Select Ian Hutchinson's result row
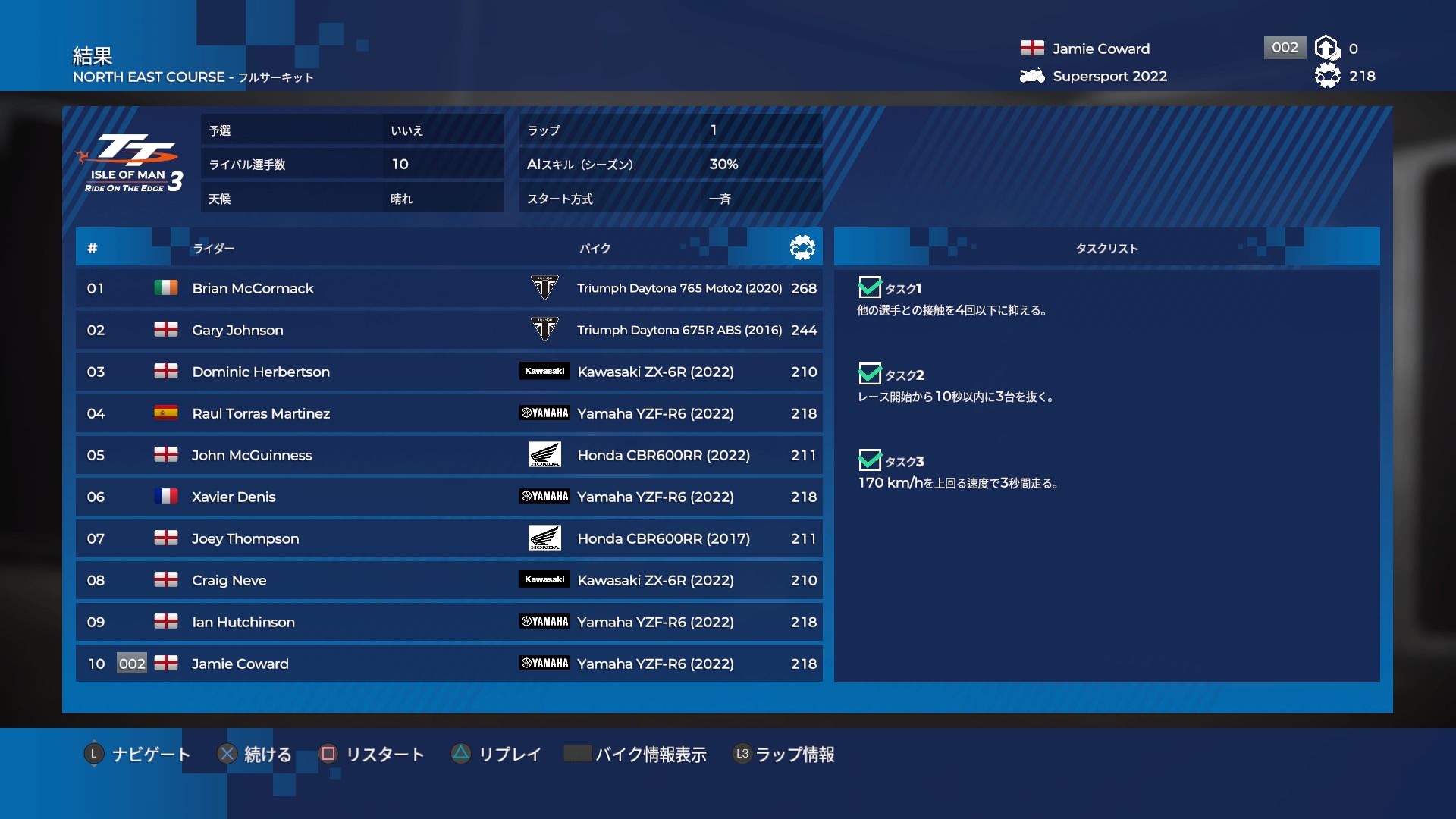The height and width of the screenshot is (819, 1456). (449, 622)
